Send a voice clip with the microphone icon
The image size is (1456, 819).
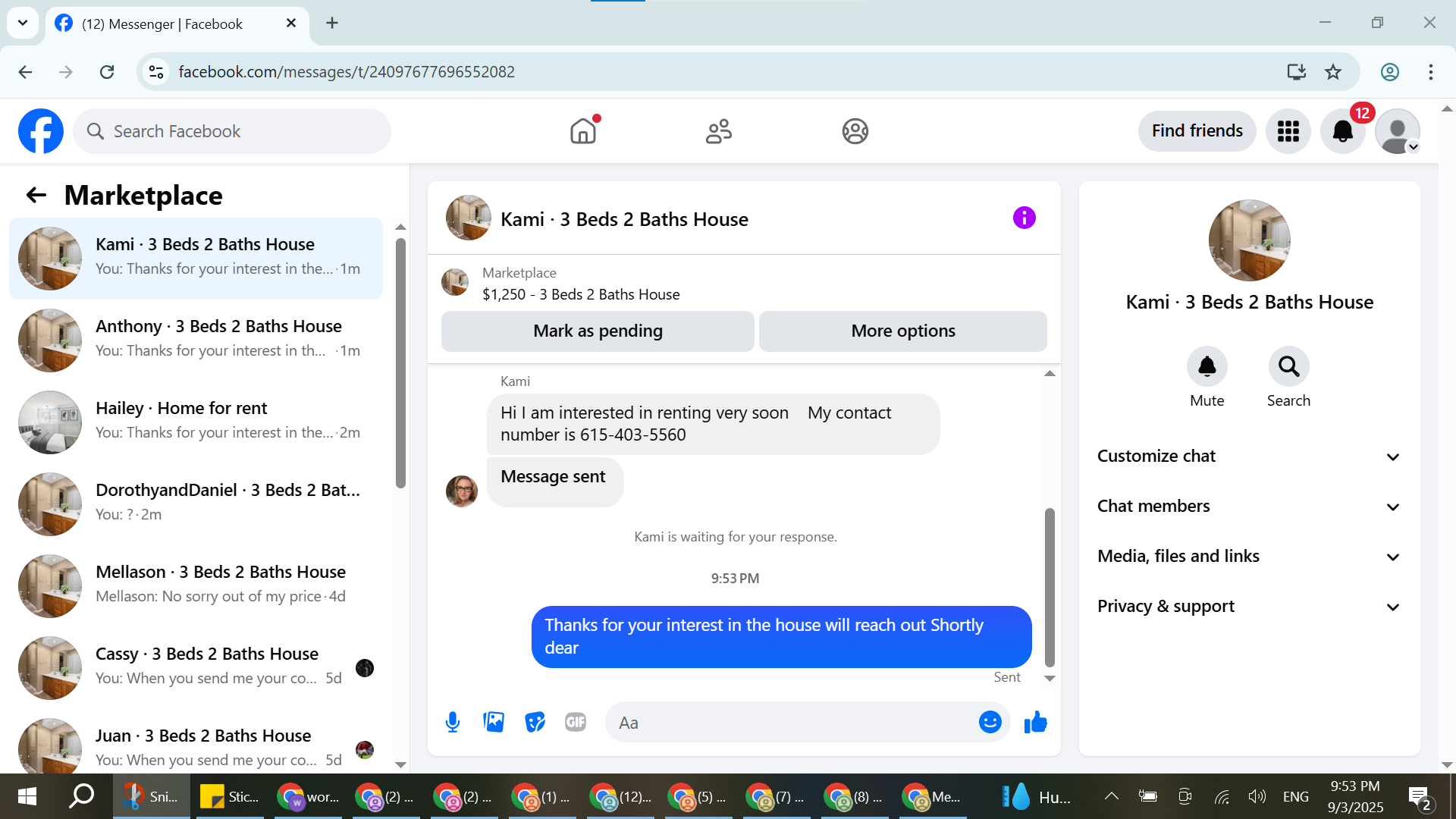tap(453, 722)
